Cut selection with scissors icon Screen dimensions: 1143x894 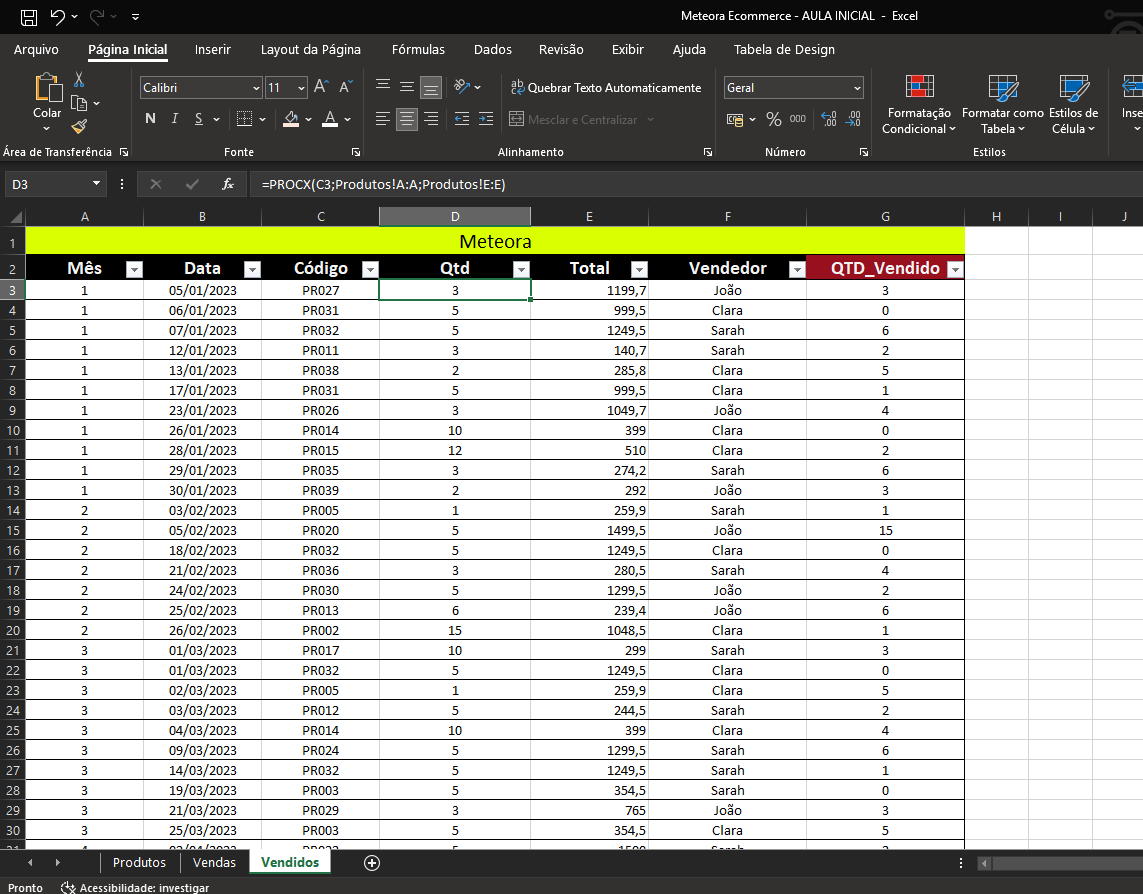click(79, 79)
